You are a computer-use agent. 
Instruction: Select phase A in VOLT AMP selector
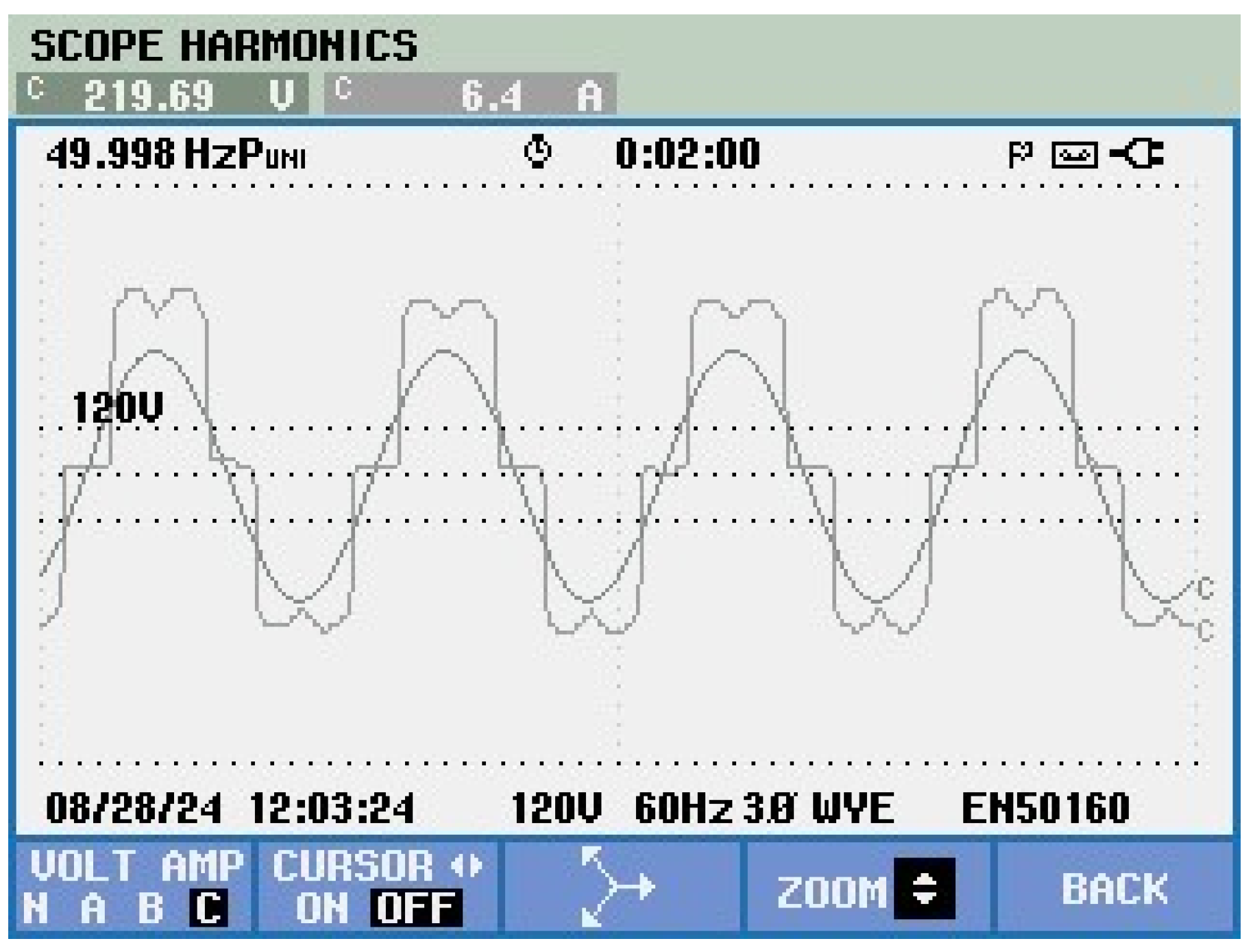(x=94, y=908)
